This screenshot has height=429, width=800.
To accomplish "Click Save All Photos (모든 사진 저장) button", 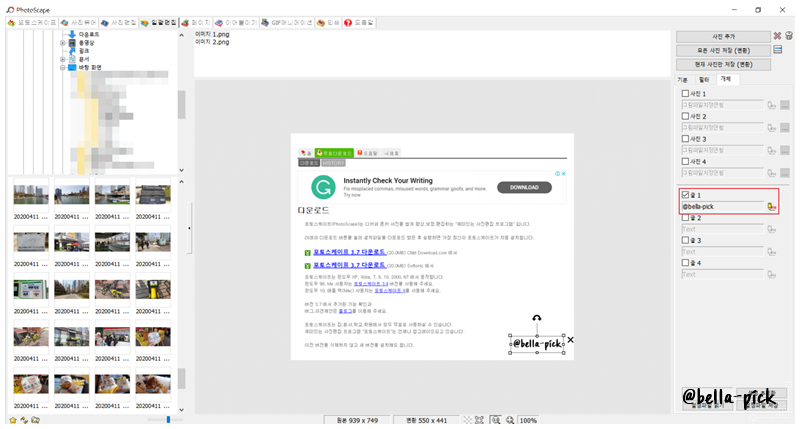I will (723, 51).
